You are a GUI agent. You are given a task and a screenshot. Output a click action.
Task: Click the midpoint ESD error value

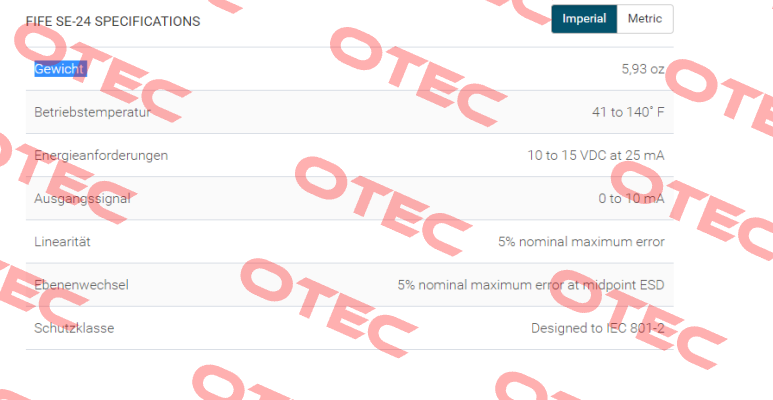pos(531,285)
